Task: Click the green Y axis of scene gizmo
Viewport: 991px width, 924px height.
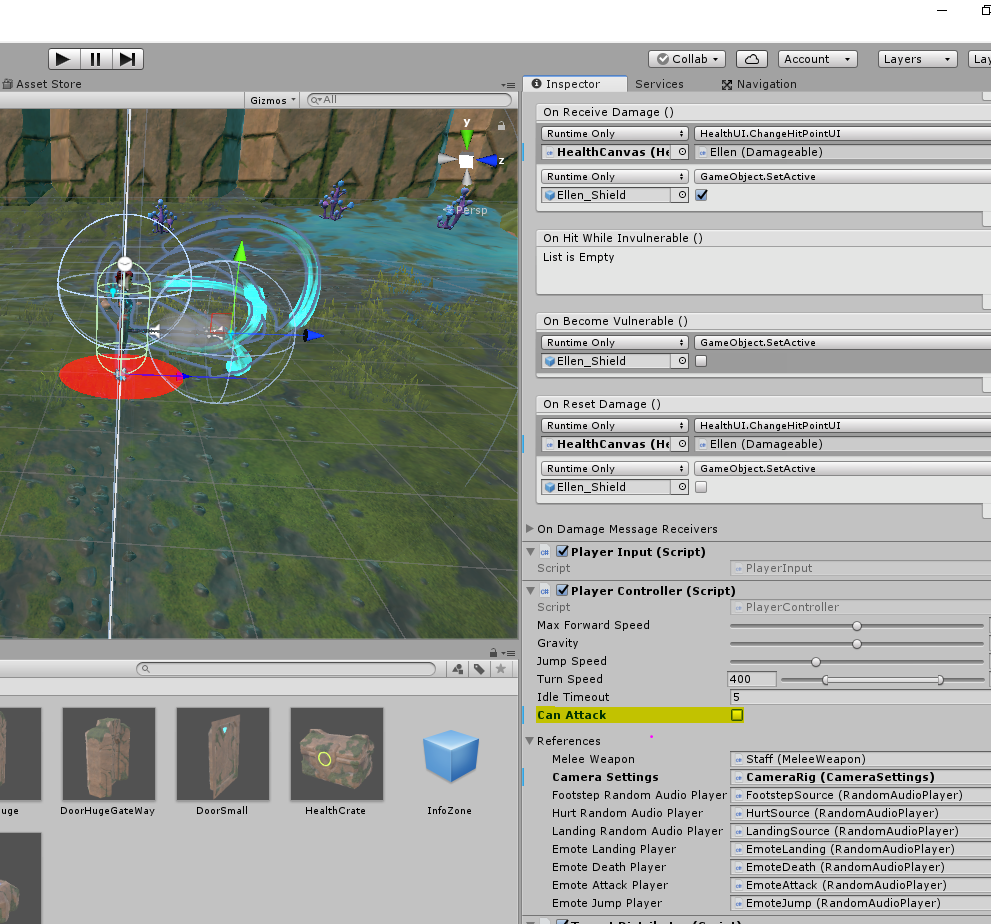Action: (x=466, y=137)
